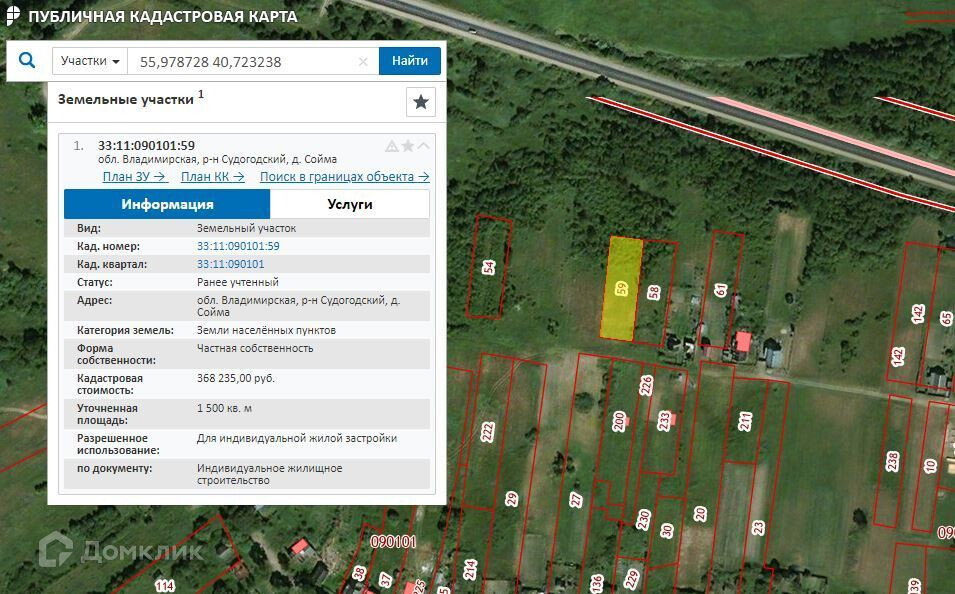The image size is (955, 594).
Task: Select parcel 233 on the map
Action: 665,420
